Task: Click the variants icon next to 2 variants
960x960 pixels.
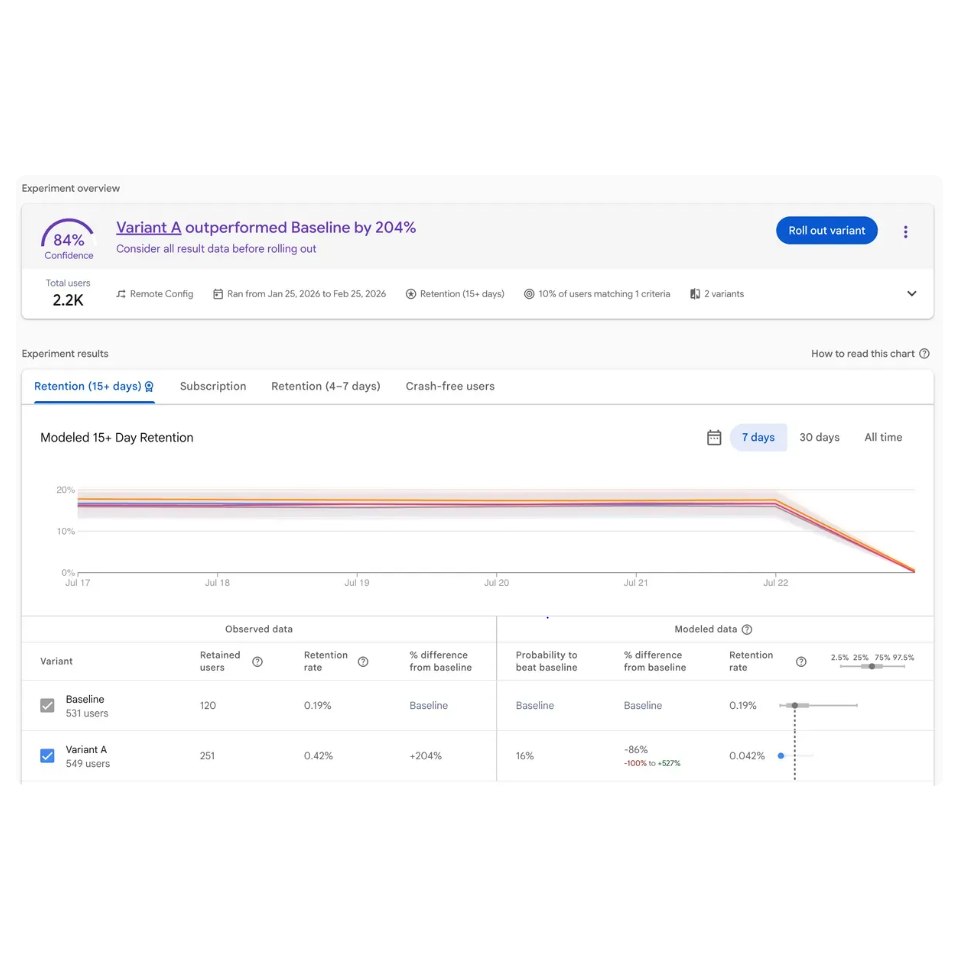Action: click(x=695, y=294)
